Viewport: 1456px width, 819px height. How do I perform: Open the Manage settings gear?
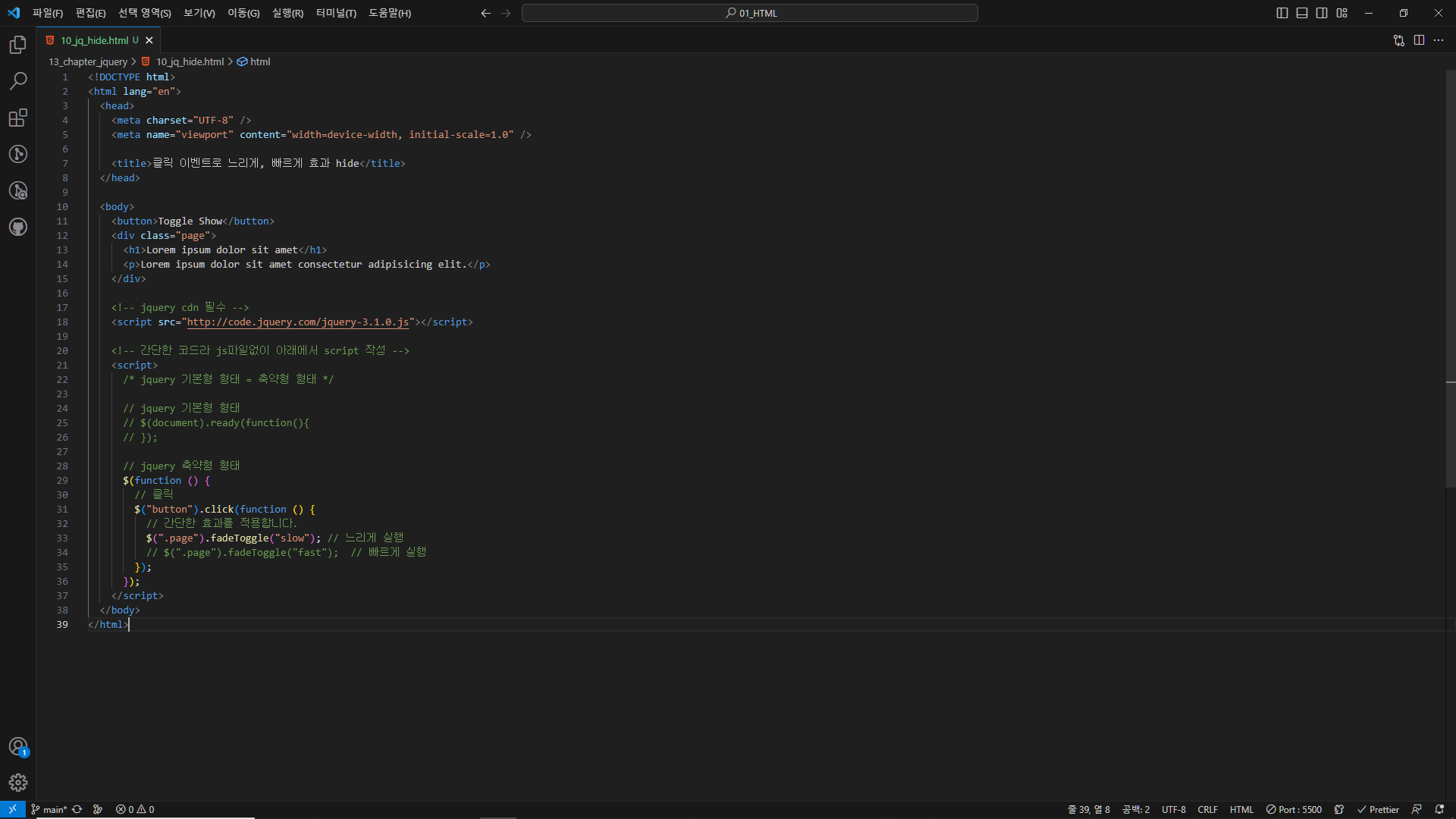pyautogui.click(x=18, y=783)
